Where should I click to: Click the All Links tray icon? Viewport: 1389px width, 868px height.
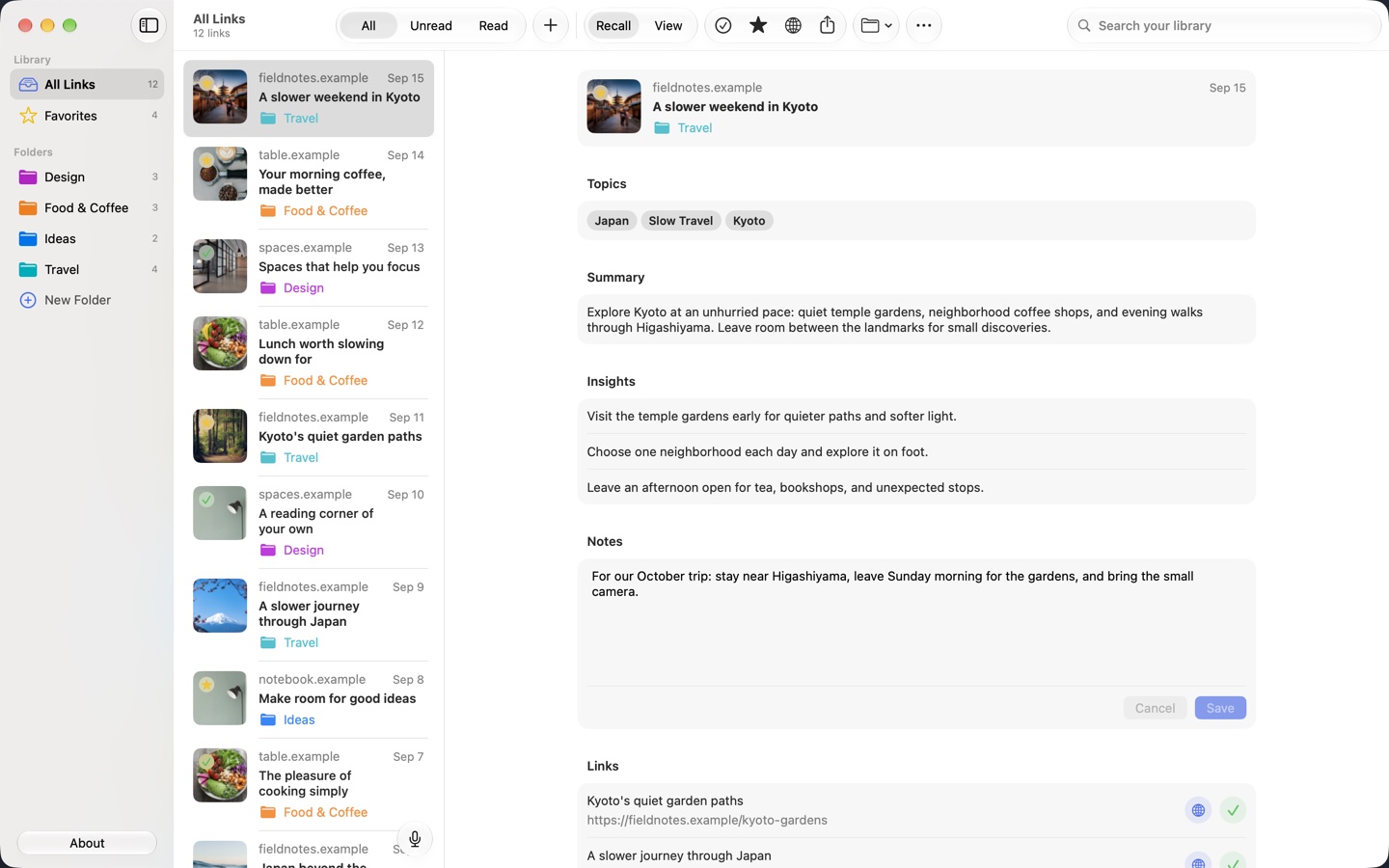click(28, 85)
